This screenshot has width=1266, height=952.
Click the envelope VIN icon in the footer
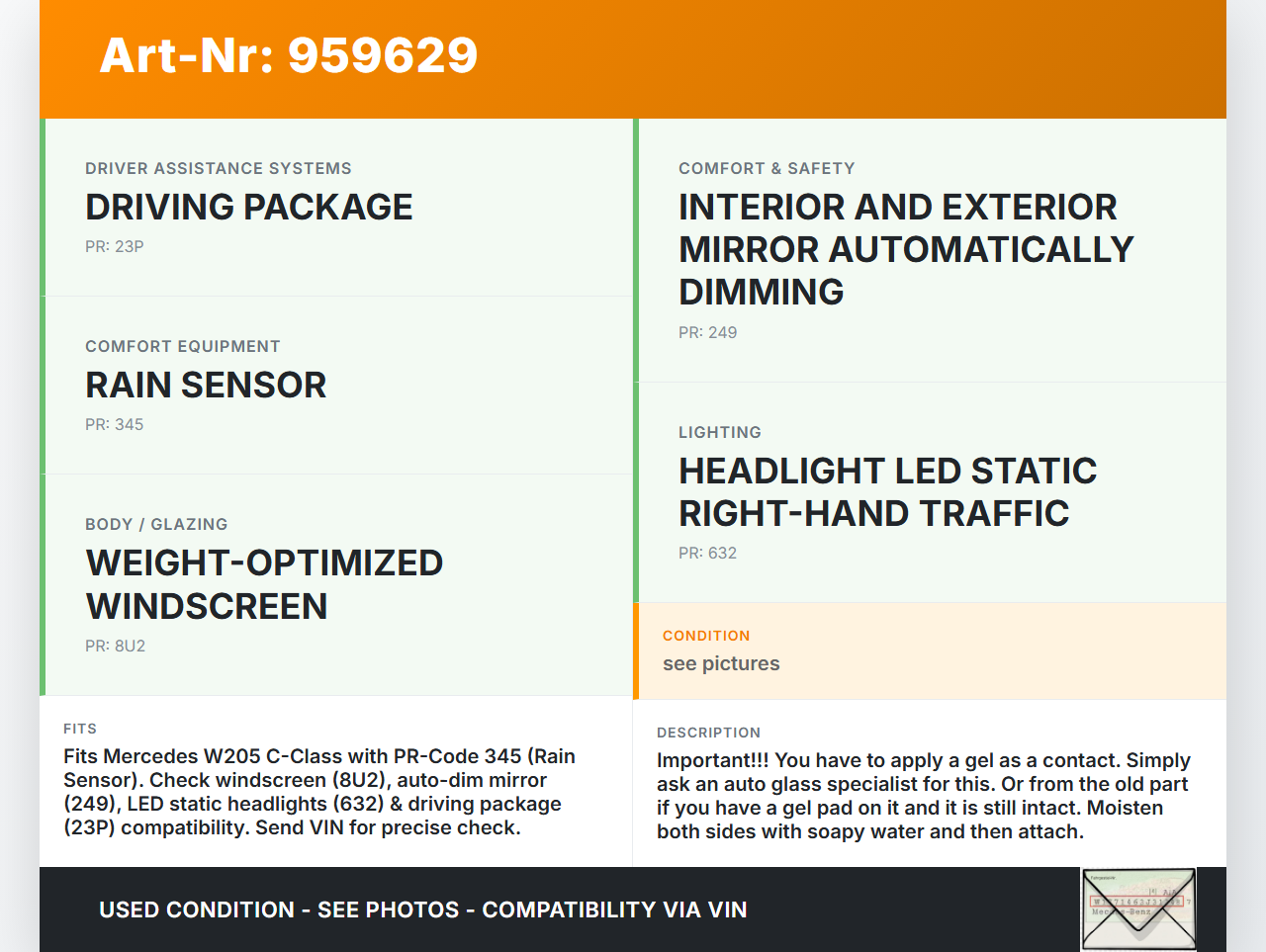point(1138,909)
